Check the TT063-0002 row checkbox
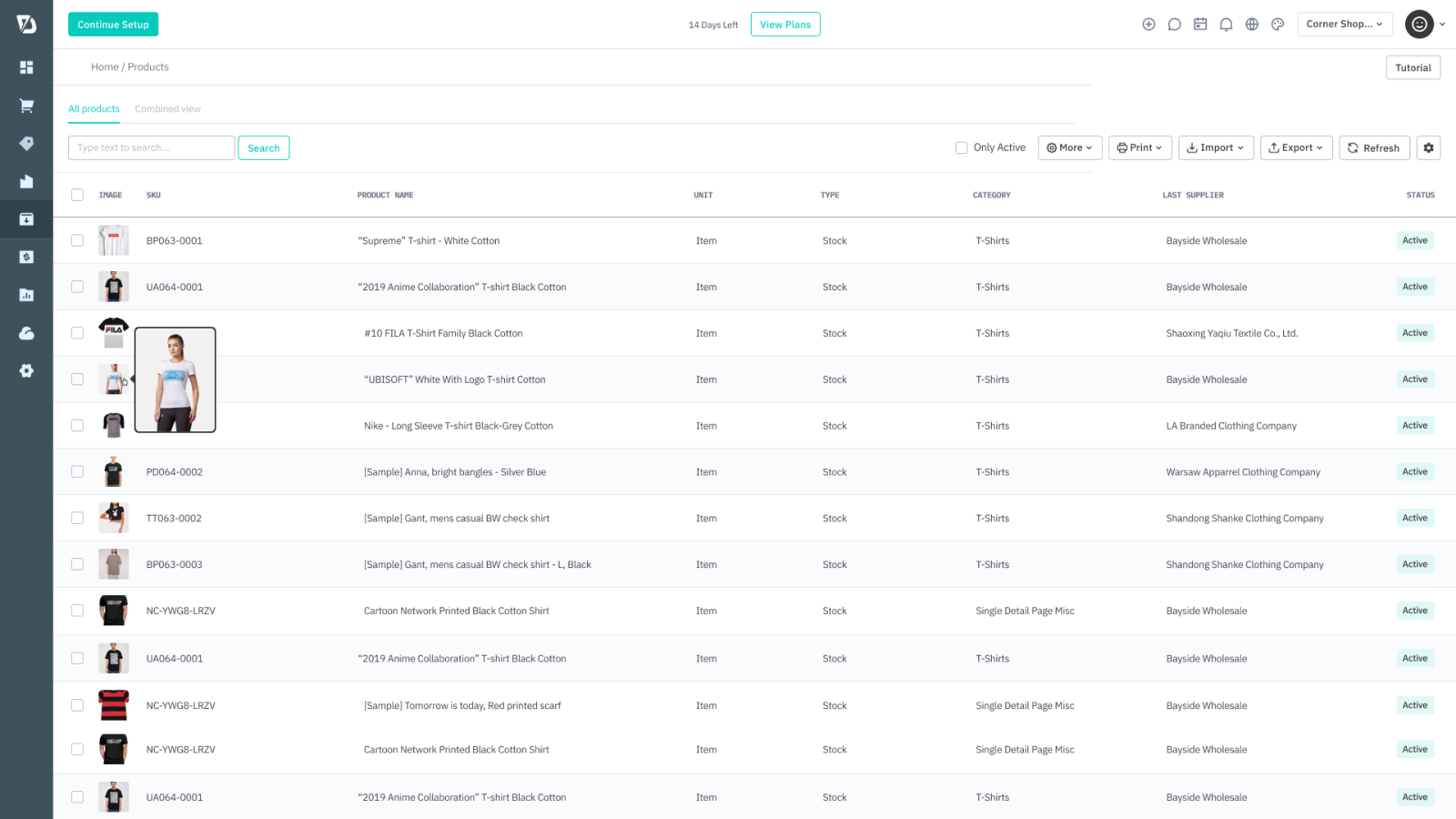The image size is (1456, 819). pyautogui.click(x=77, y=518)
